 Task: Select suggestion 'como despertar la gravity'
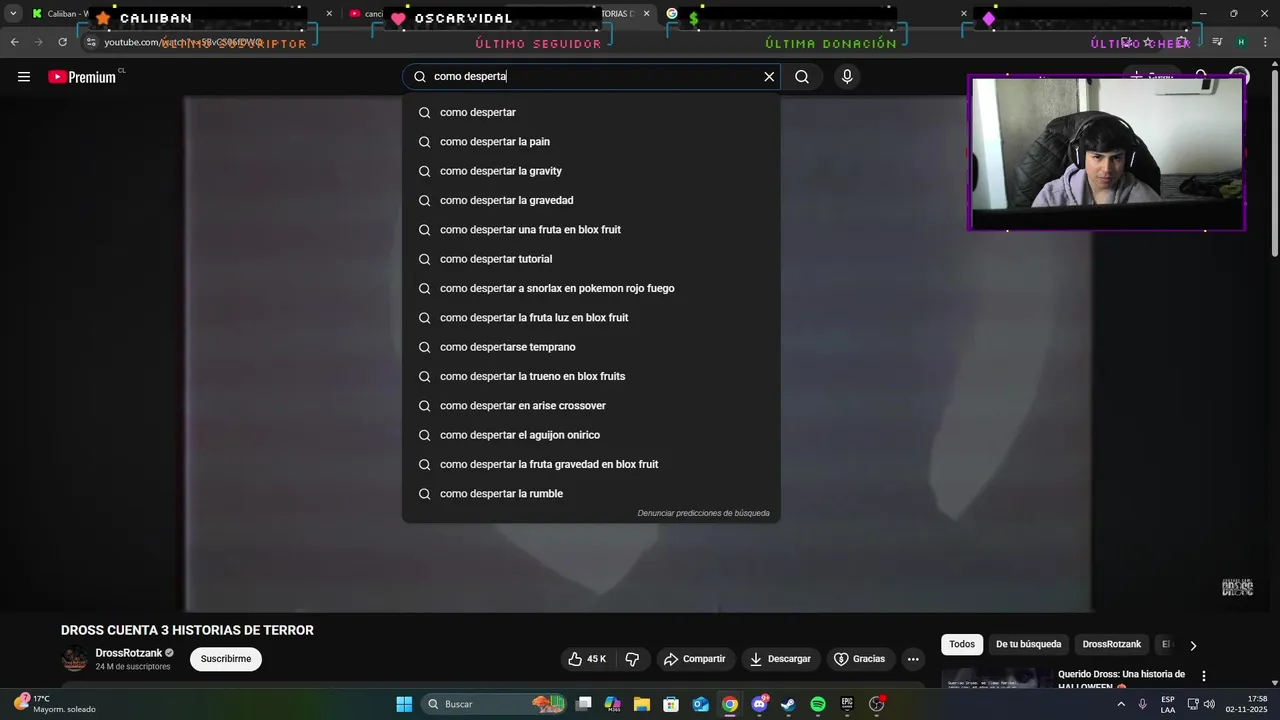tap(591, 171)
